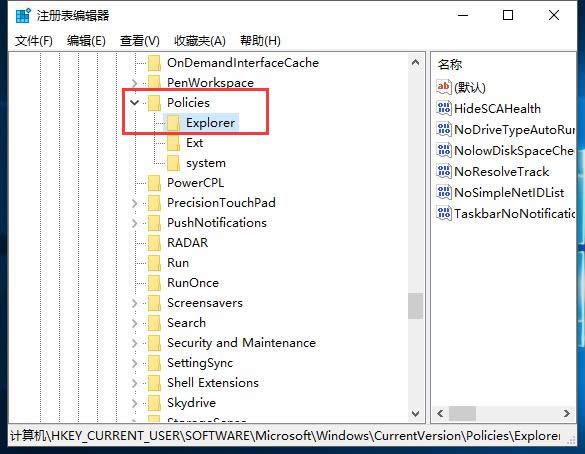Screen dimensions: 585x454
Task: Click the tree pane vertical scrollbar thumb
Action: pyautogui.click(x=415, y=306)
